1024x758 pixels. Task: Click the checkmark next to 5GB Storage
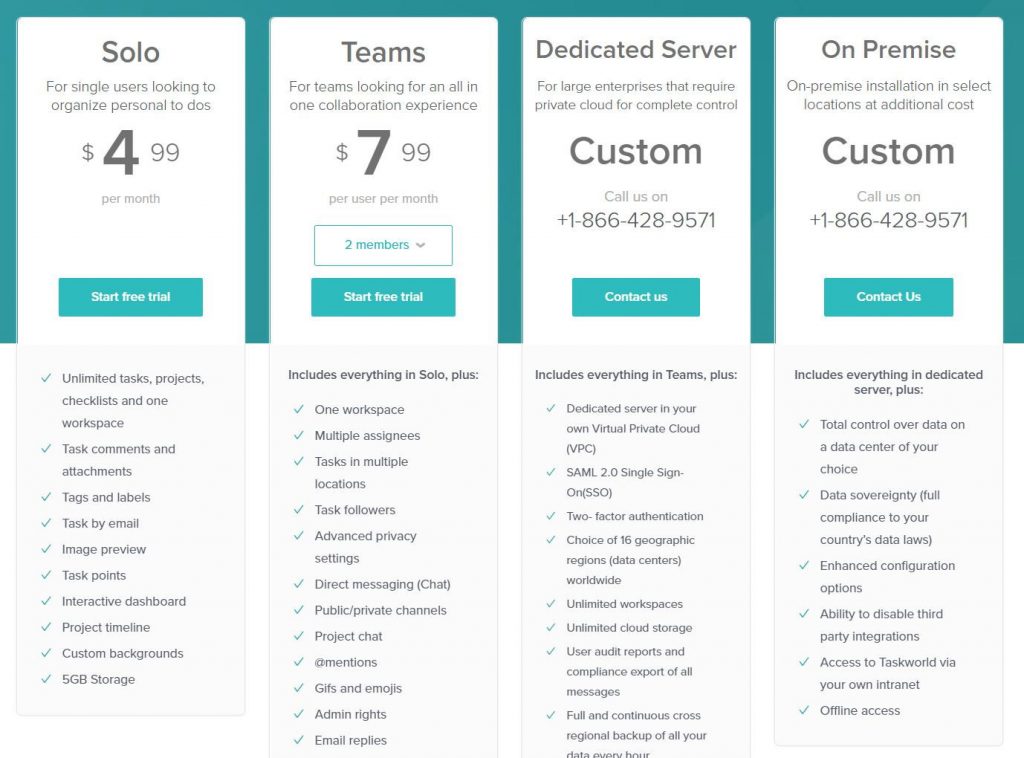coord(46,679)
